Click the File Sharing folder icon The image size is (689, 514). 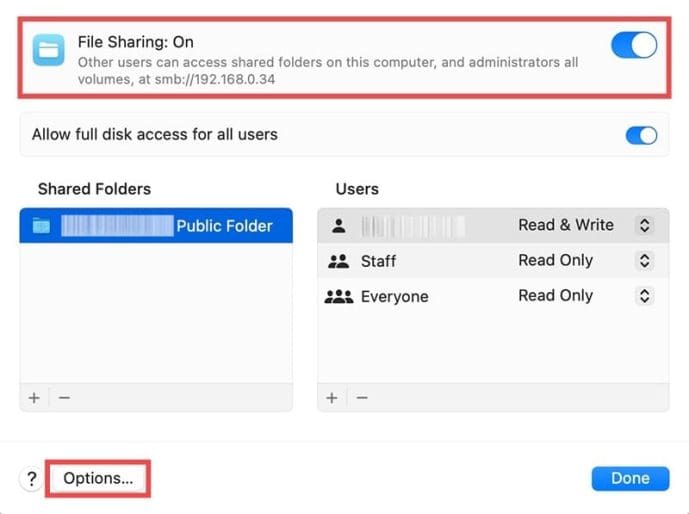coord(48,49)
